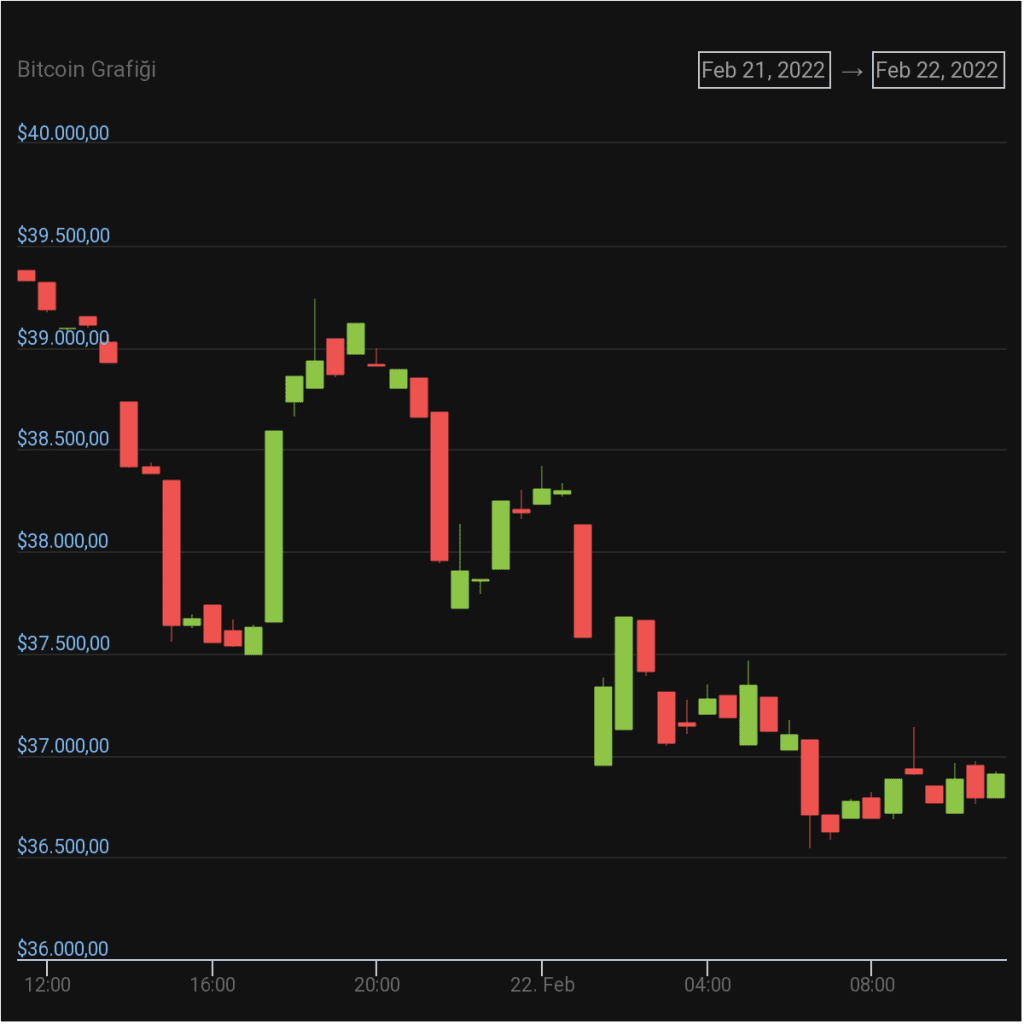This screenshot has width=1024, height=1024.
Task: Select the $37.500,00 price axis label
Action: [63, 643]
